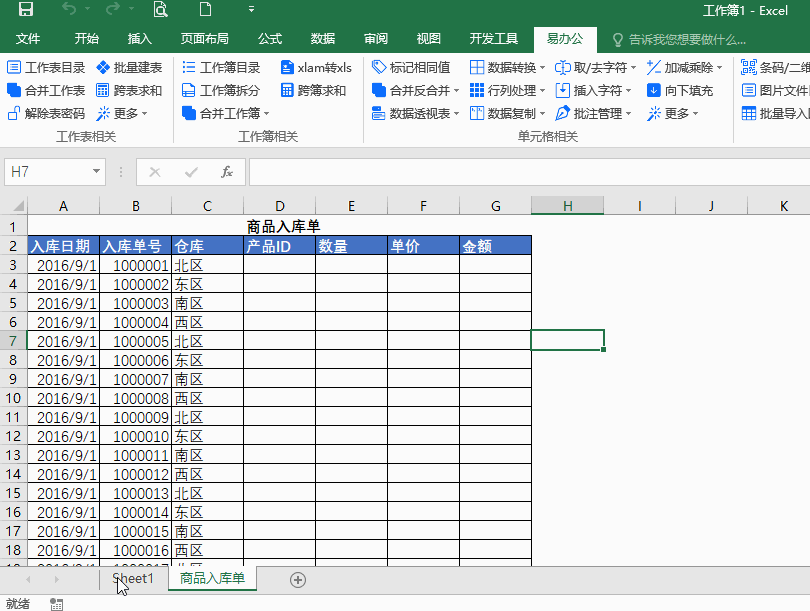810x611 pixels.
Task: Open the 批注管理 dropdown tool
Action: 594,113
